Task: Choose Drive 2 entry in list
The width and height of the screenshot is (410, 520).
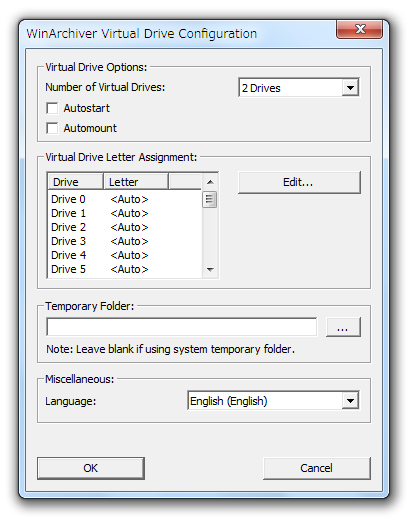Action: pyautogui.click(x=125, y=227)
